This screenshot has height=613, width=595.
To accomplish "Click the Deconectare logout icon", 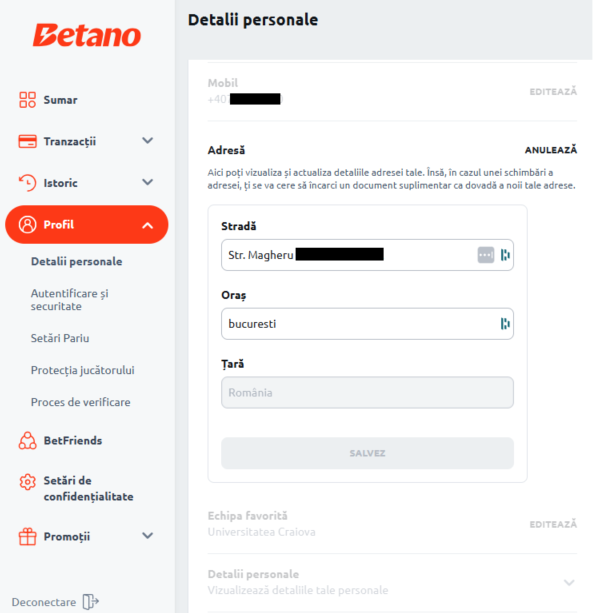I will coord(90,602).
